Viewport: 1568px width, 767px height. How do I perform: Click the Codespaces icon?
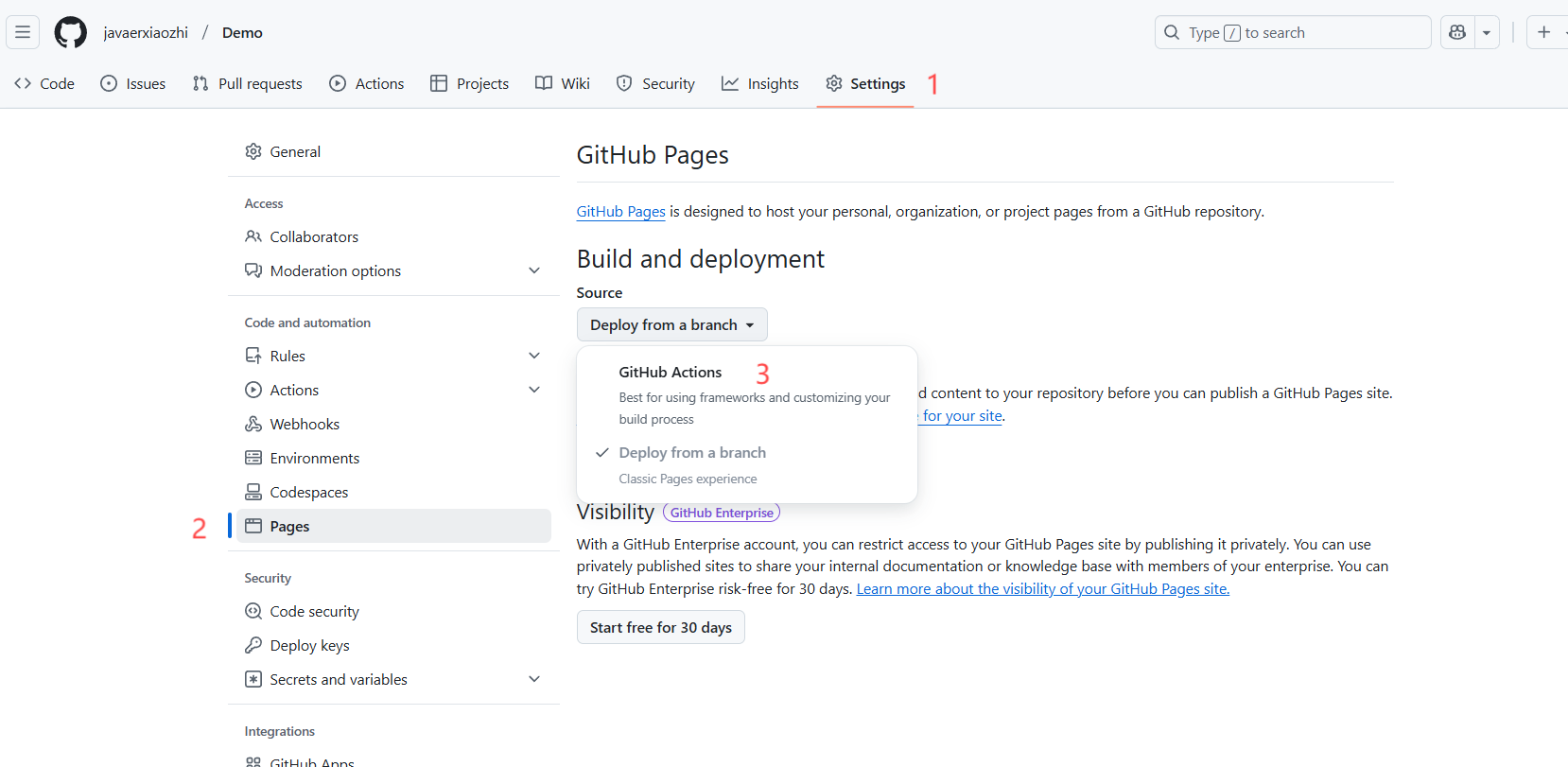pos(253,492)
